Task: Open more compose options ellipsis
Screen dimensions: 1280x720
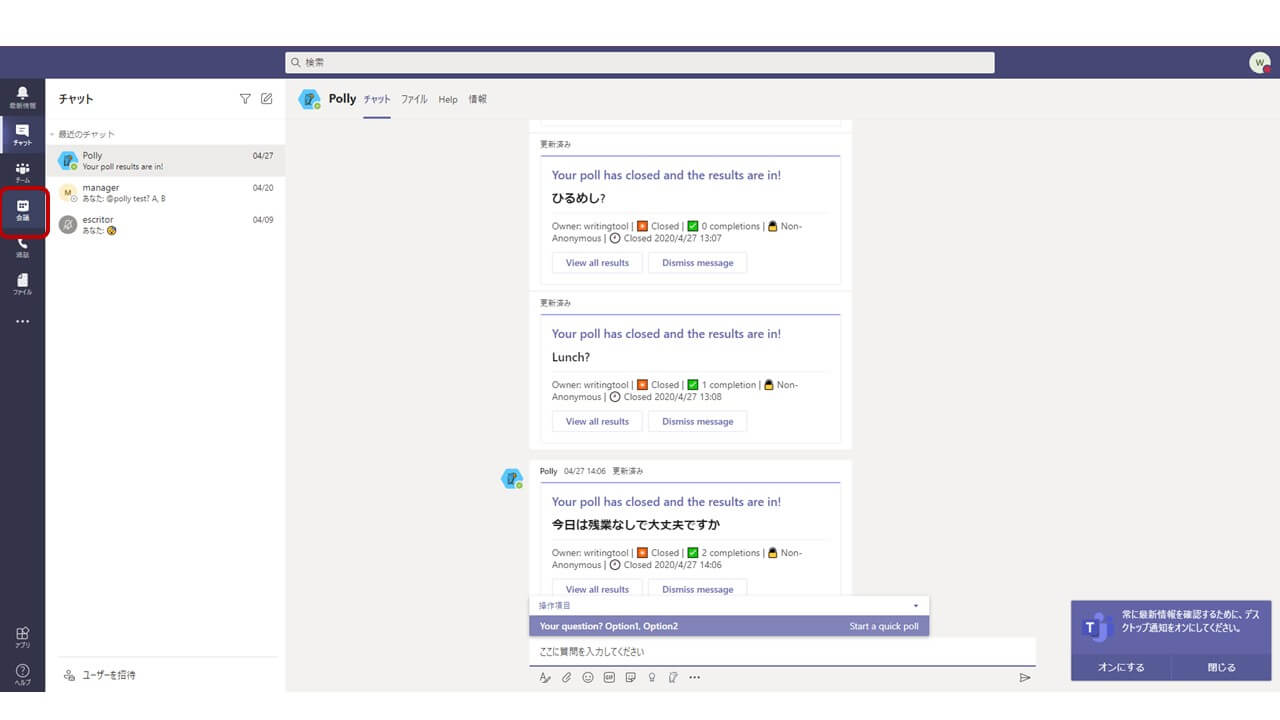Action: (x=695, y=677)
